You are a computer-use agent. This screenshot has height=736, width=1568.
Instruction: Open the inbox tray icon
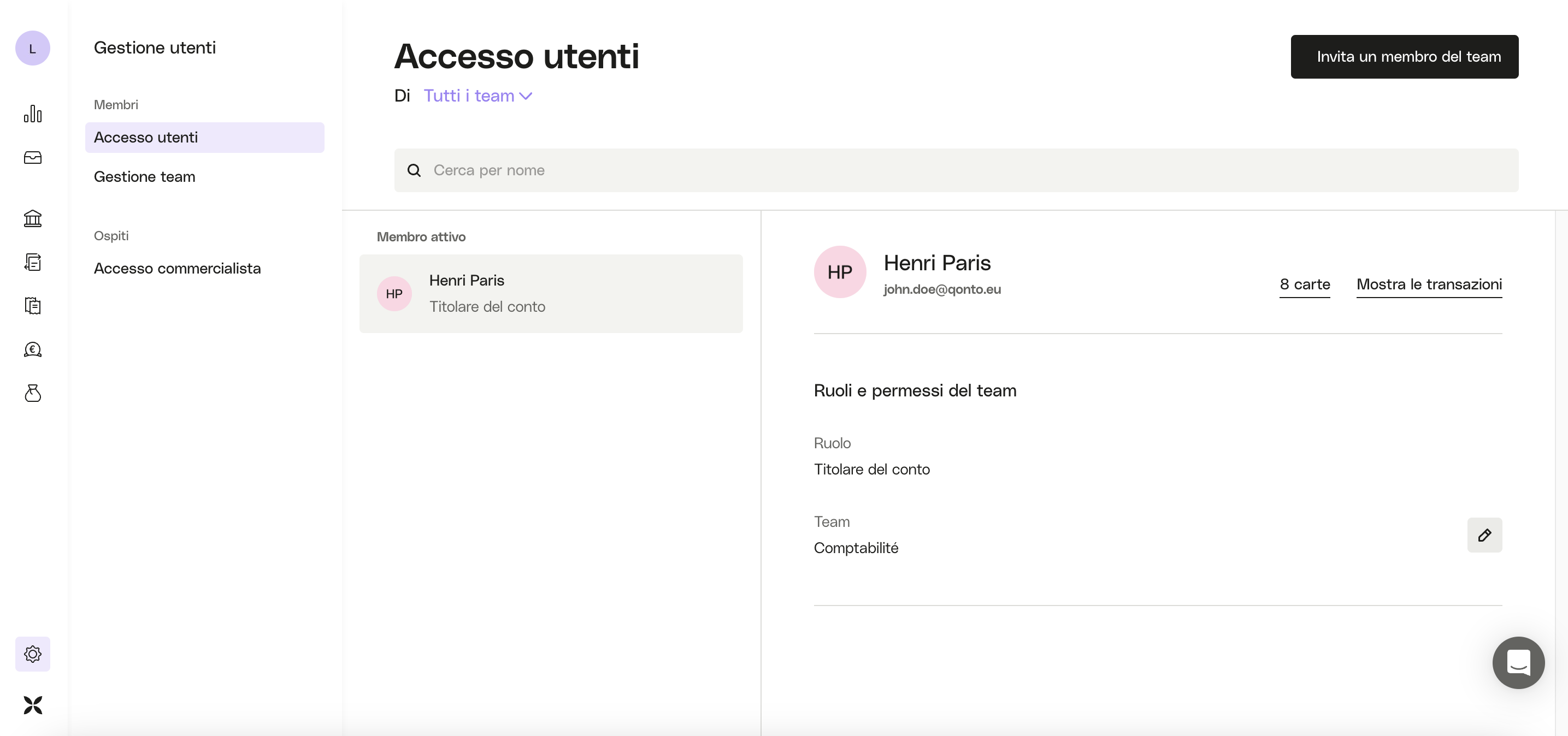pyautogui.click(x=33, y=158)
